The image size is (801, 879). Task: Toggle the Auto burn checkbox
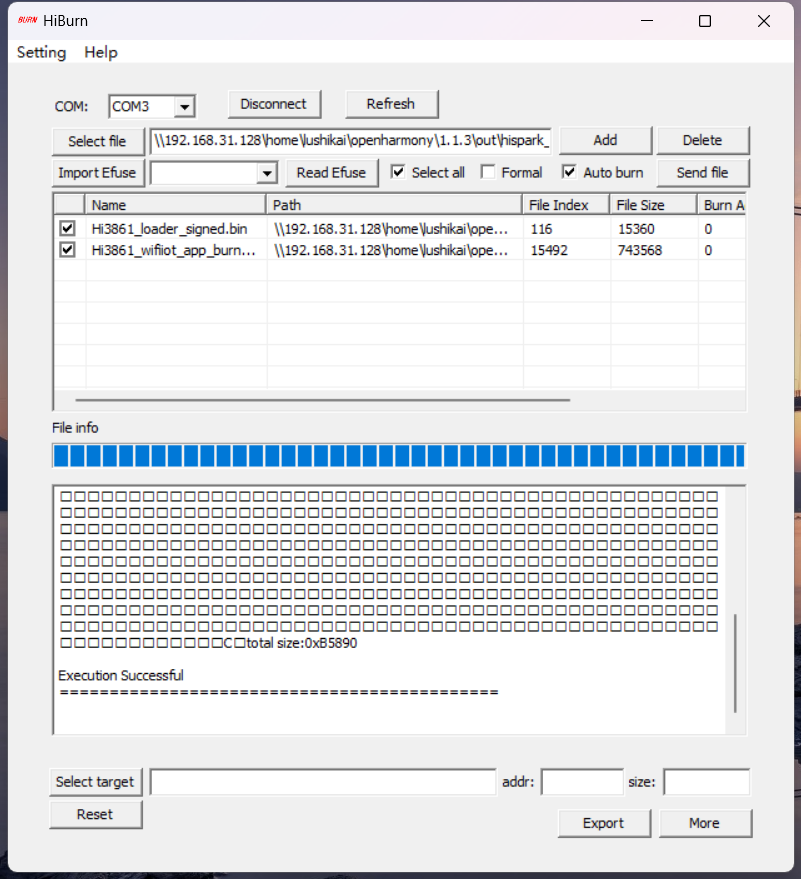[x=569, y=172]
